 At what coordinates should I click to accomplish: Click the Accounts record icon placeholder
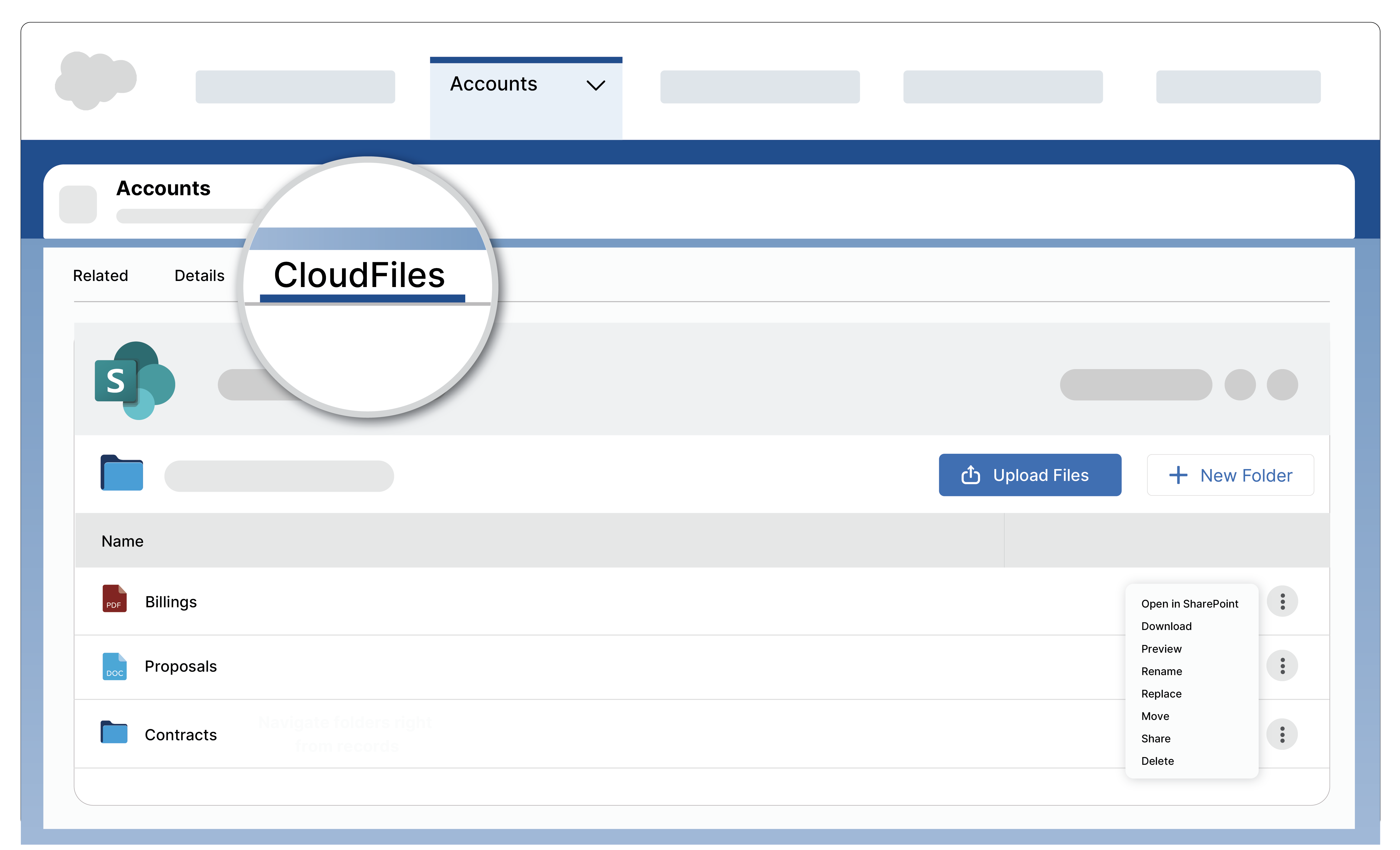coord(78,204)
